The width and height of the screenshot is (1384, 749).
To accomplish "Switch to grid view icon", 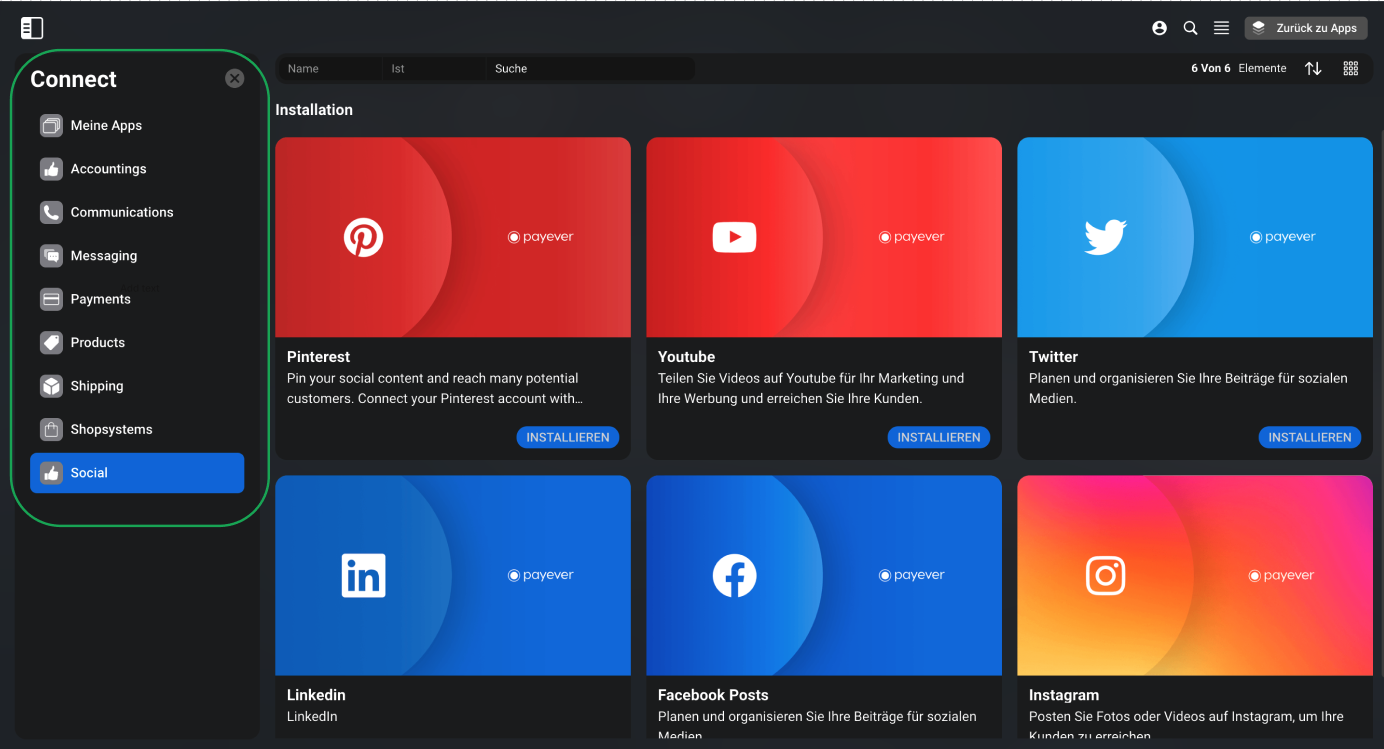I will [1351, 68].
